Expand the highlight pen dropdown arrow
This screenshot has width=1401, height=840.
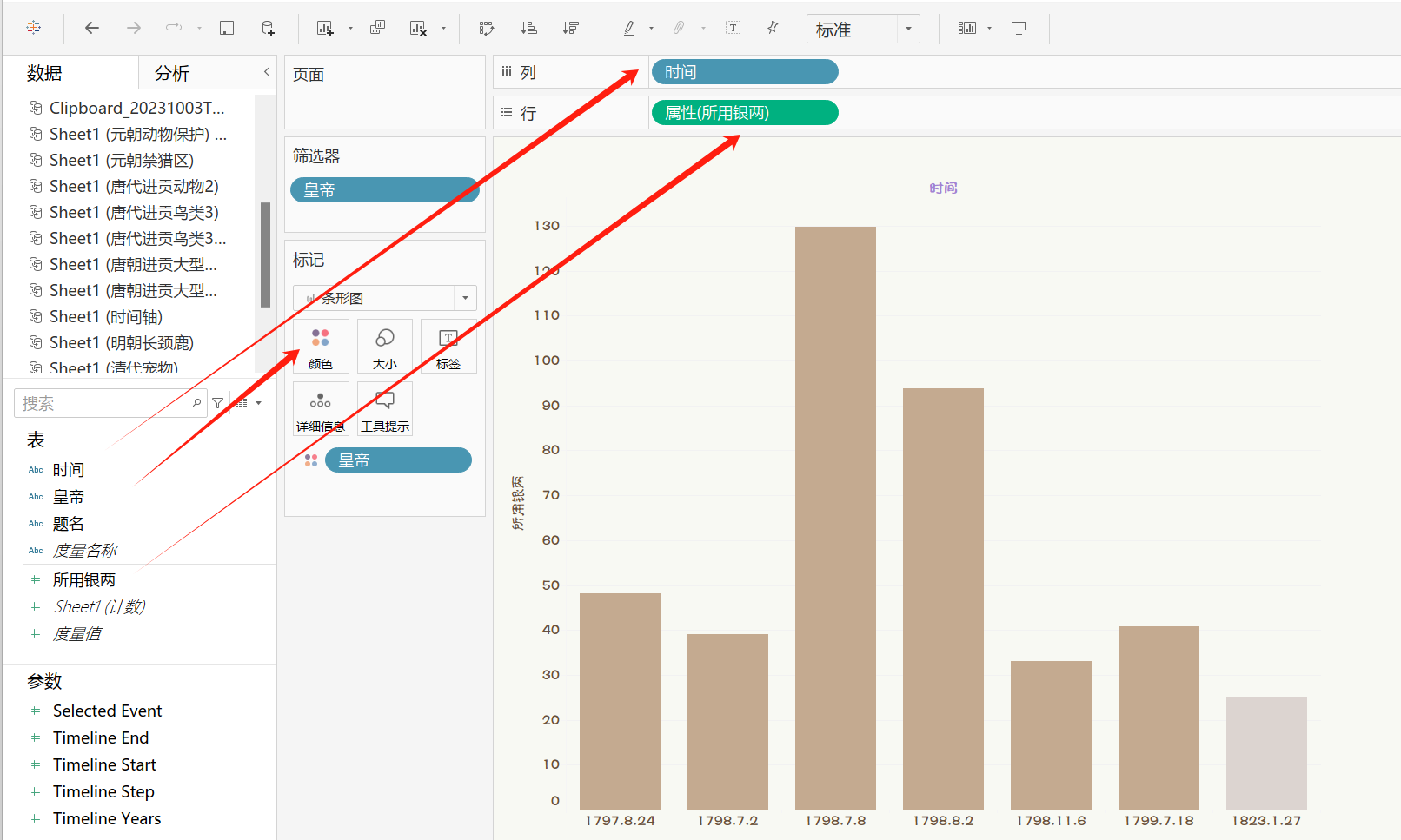point(651,29)
